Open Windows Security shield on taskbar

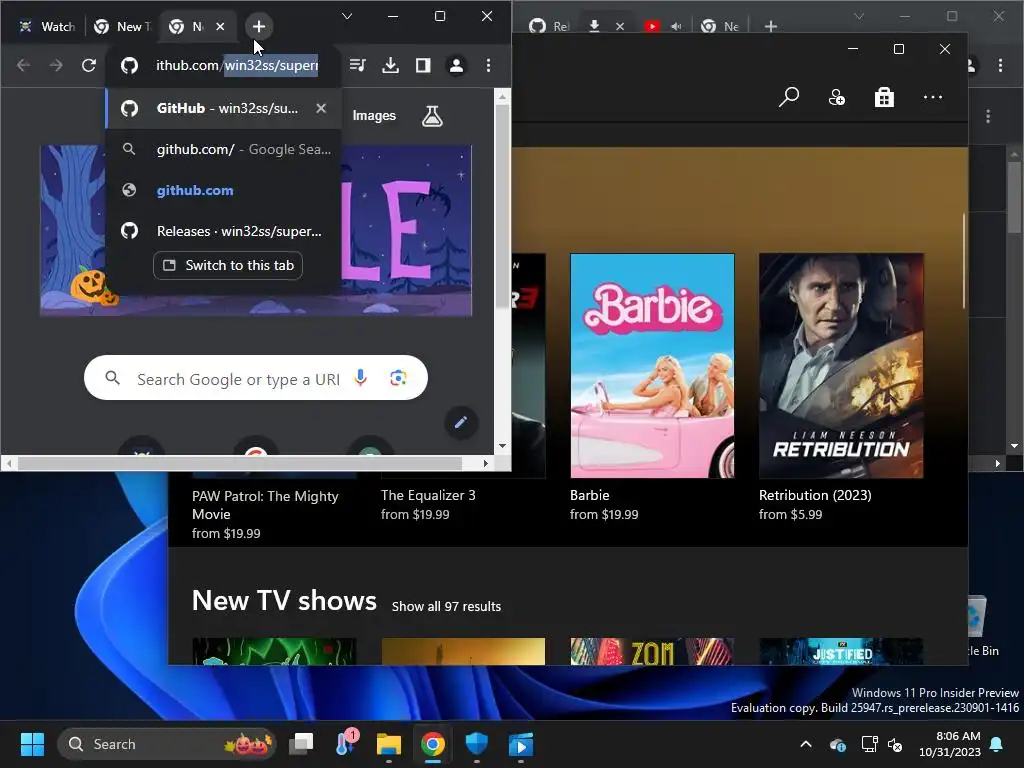477,744
